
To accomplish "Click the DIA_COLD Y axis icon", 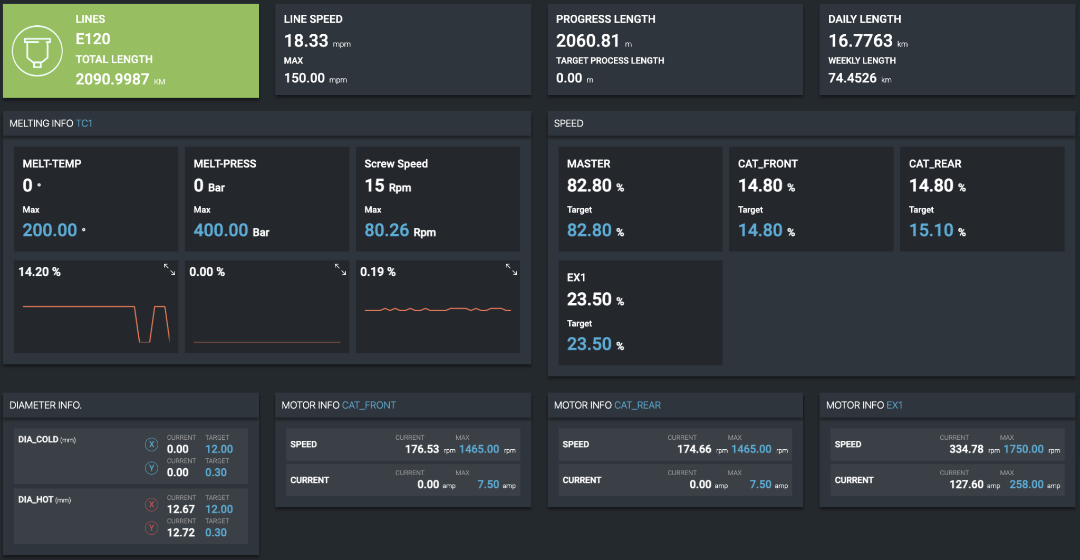I will [x=152, y=468].
